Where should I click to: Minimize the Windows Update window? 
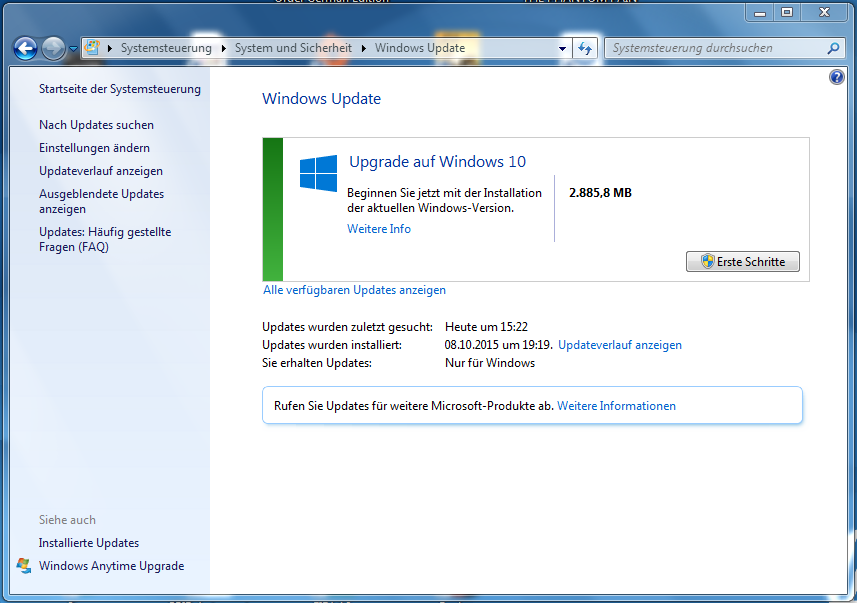(x=760, y=13)
